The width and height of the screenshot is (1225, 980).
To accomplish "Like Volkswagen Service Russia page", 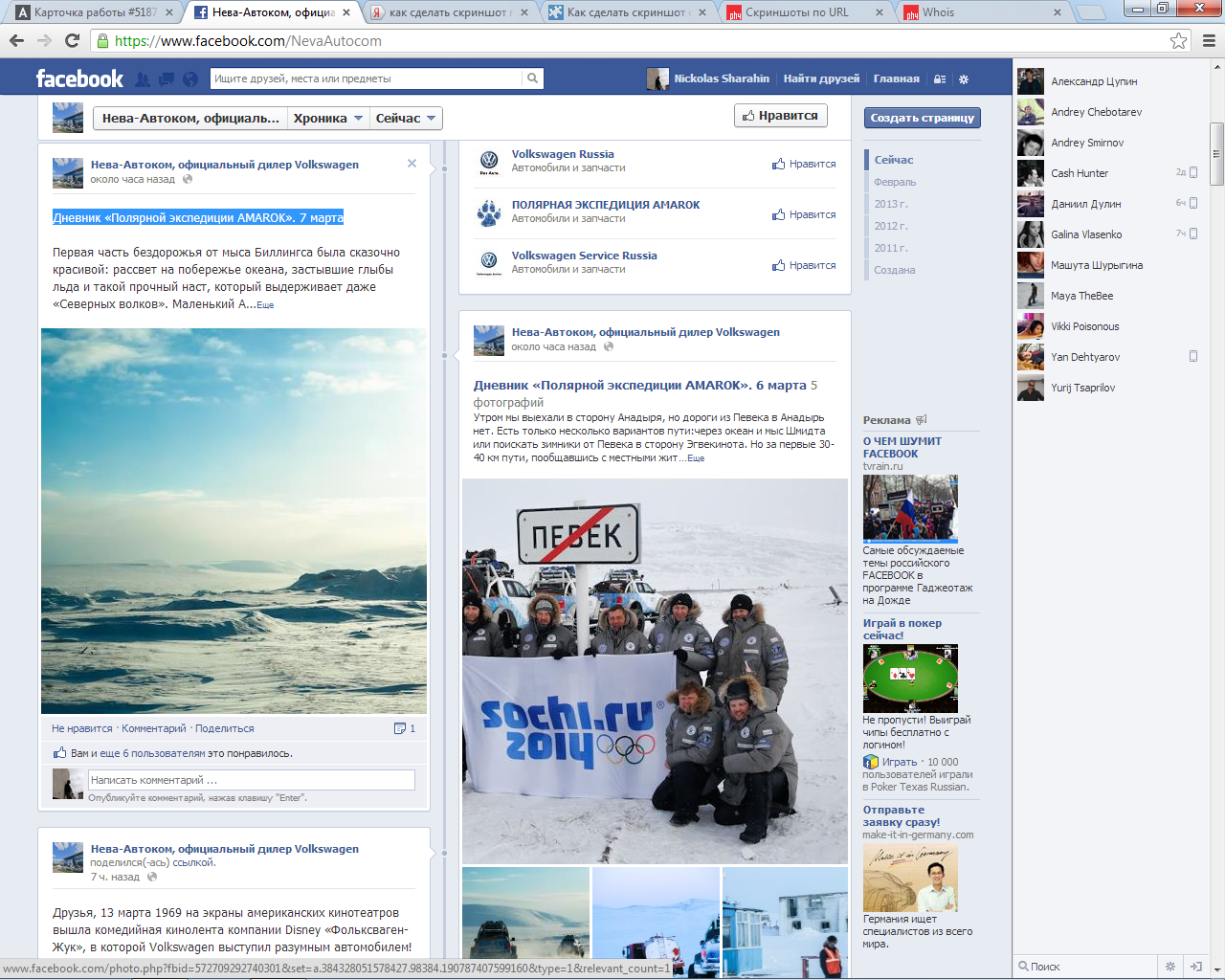I will tap(804, 265).
